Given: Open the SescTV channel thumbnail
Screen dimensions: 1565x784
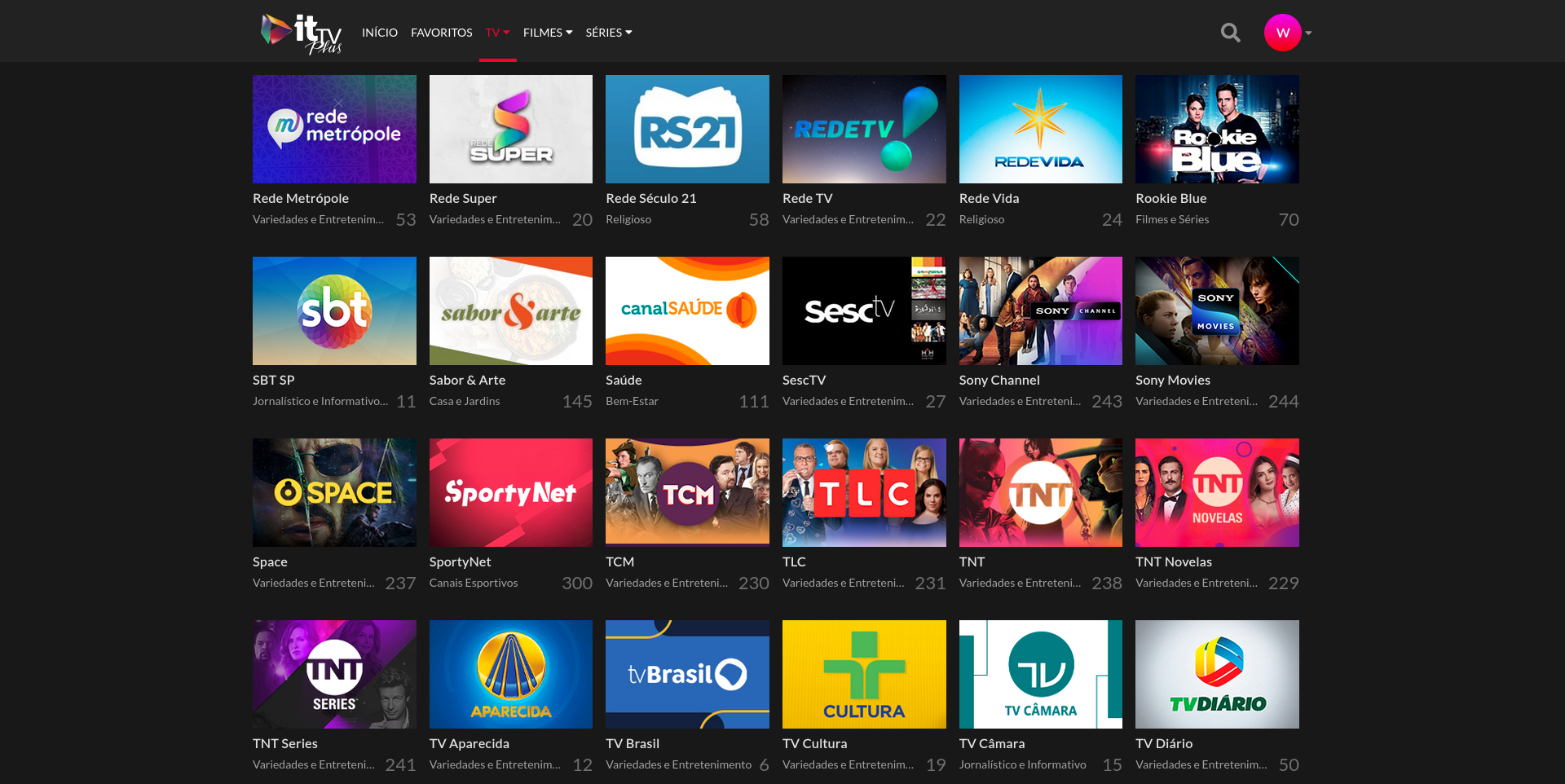Looking at the screenshot, I should tap(864, 311).
